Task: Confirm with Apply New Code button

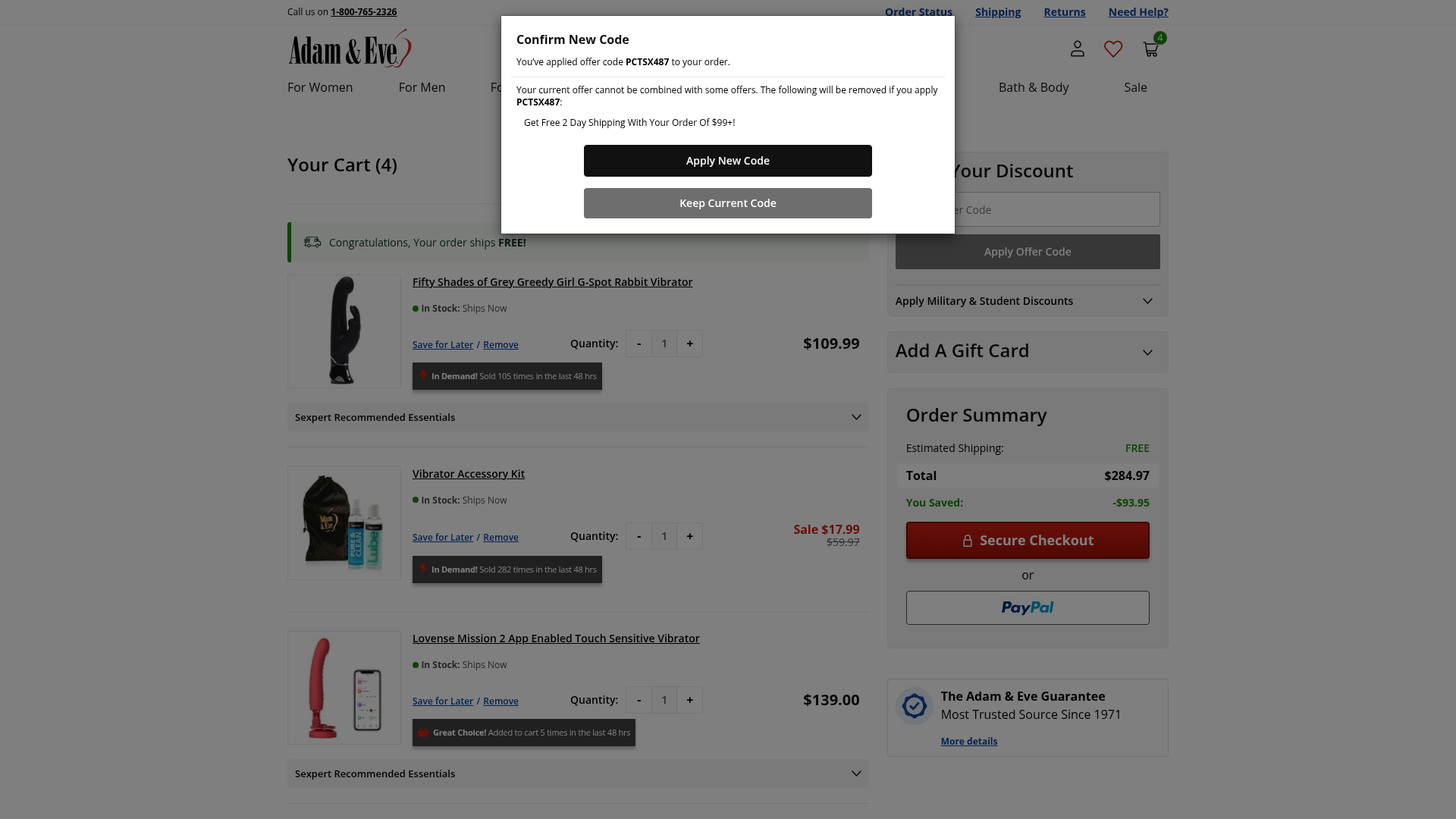Action: [727, 161]
